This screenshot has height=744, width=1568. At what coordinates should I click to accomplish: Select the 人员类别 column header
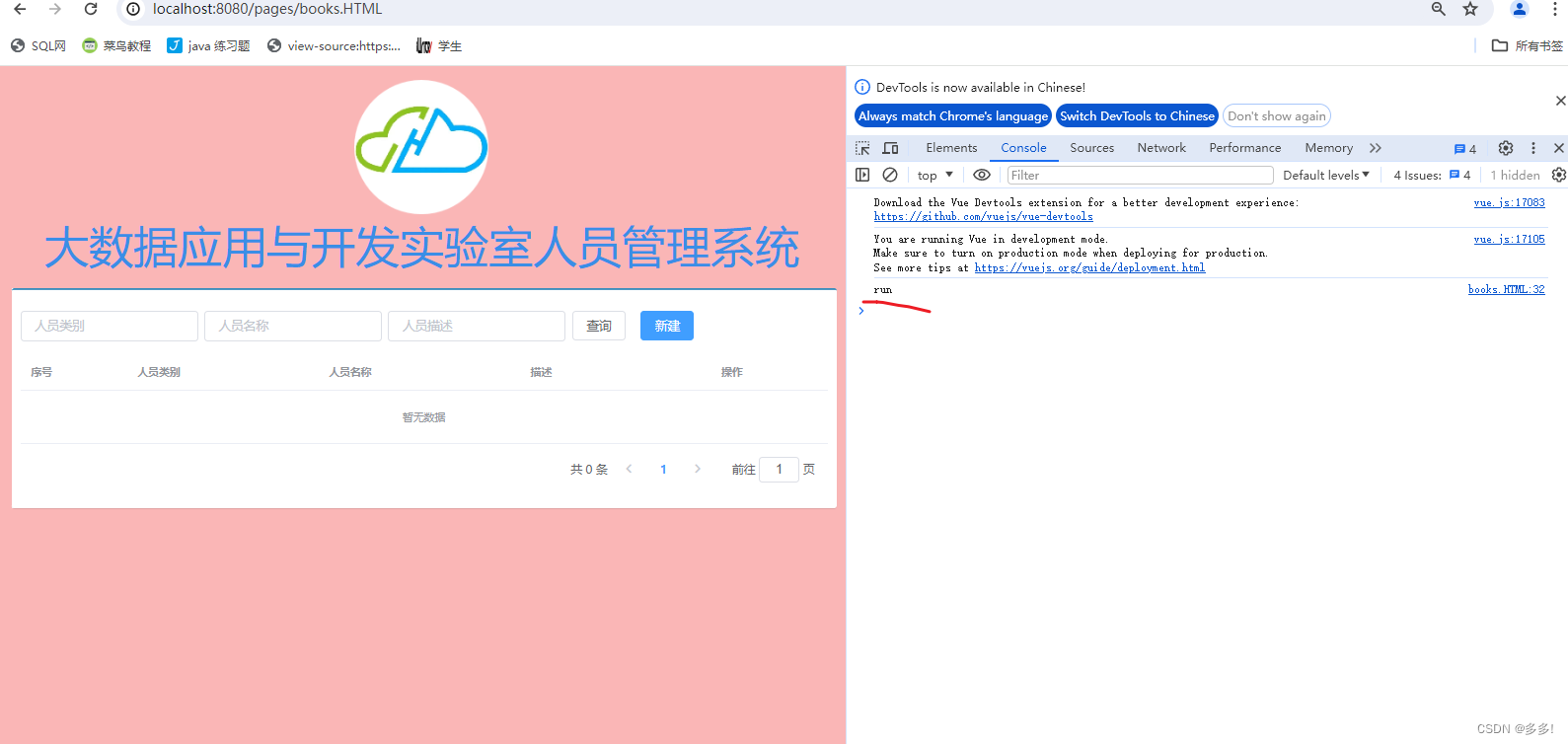point(159,372)
